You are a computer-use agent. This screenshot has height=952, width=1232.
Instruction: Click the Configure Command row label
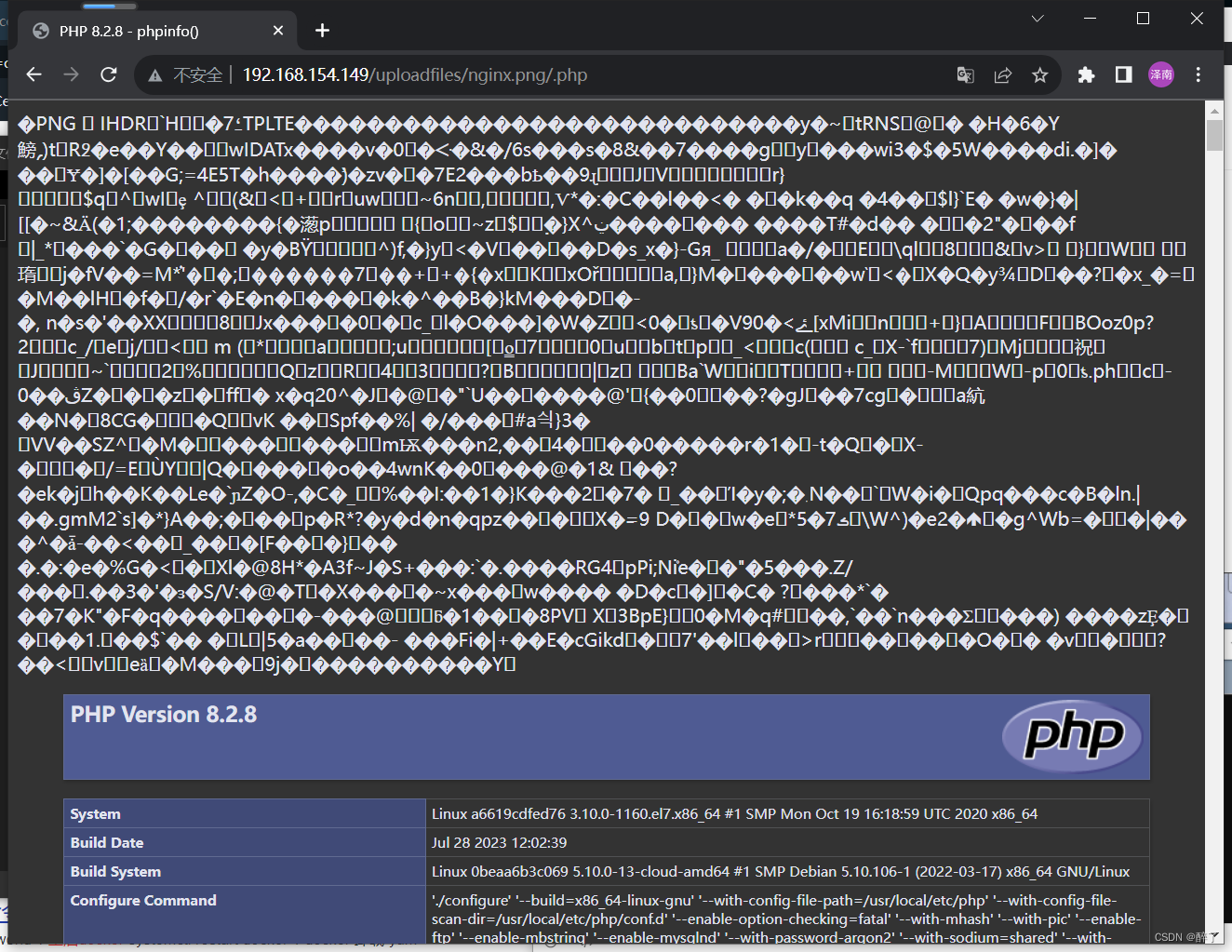coord(143,900)
